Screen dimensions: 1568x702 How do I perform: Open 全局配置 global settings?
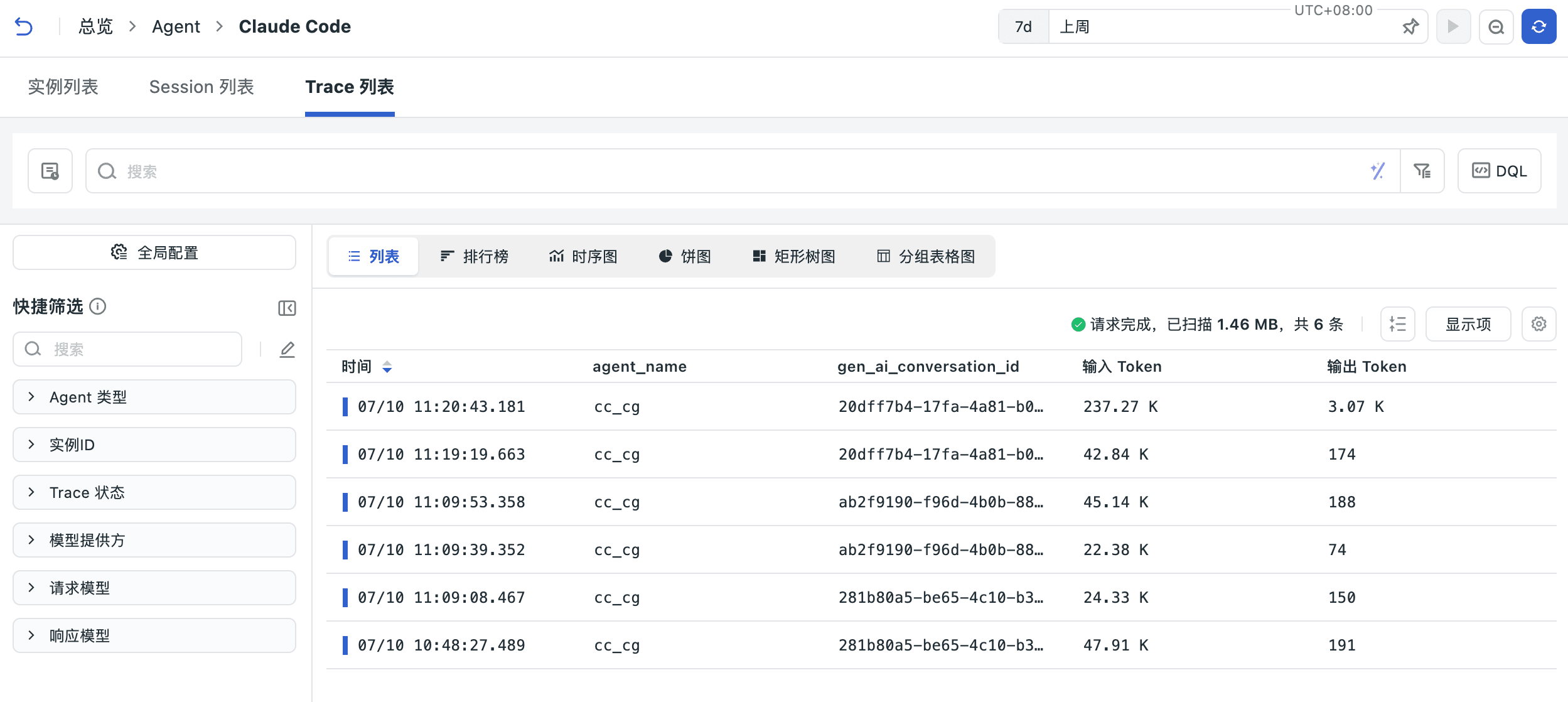click(154, 252)
